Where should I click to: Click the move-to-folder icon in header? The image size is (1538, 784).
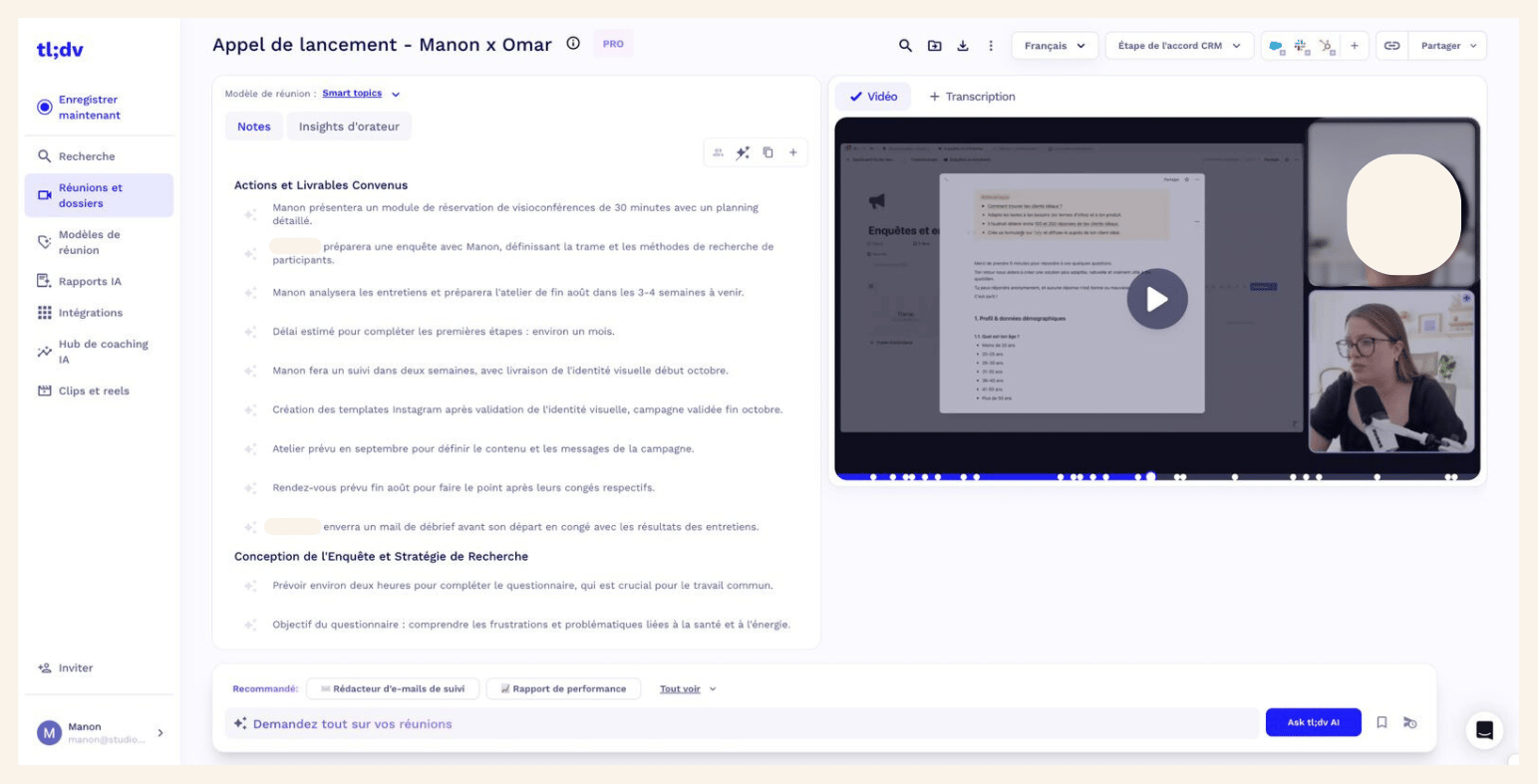934,46
